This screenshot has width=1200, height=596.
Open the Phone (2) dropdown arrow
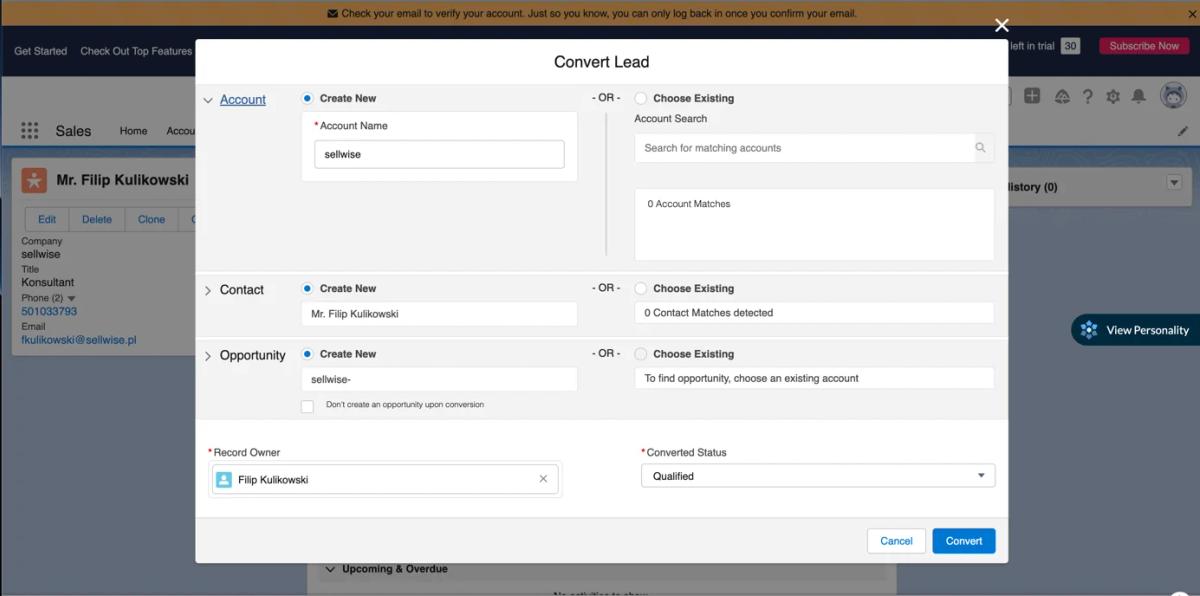pos(71,298)
